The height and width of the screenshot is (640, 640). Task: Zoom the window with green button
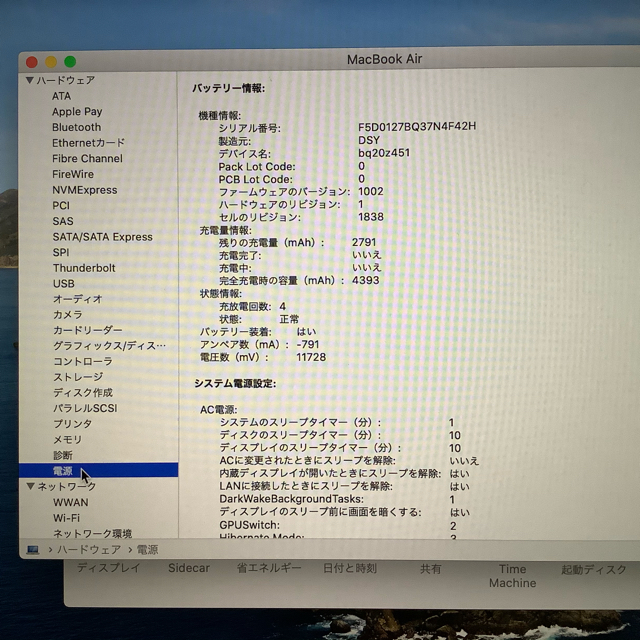tap(70, 62)
